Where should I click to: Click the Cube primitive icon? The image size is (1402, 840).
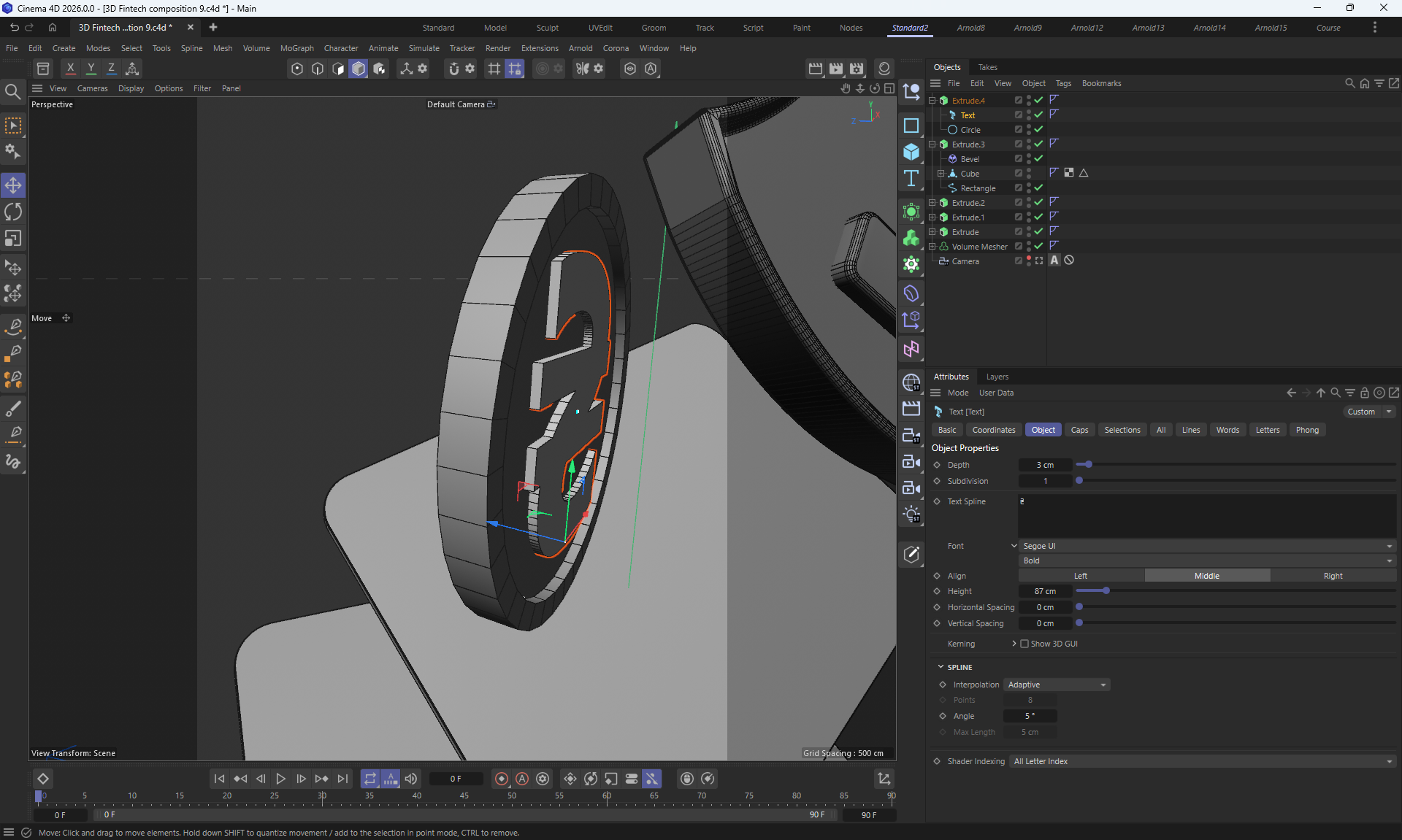(911, 152)
